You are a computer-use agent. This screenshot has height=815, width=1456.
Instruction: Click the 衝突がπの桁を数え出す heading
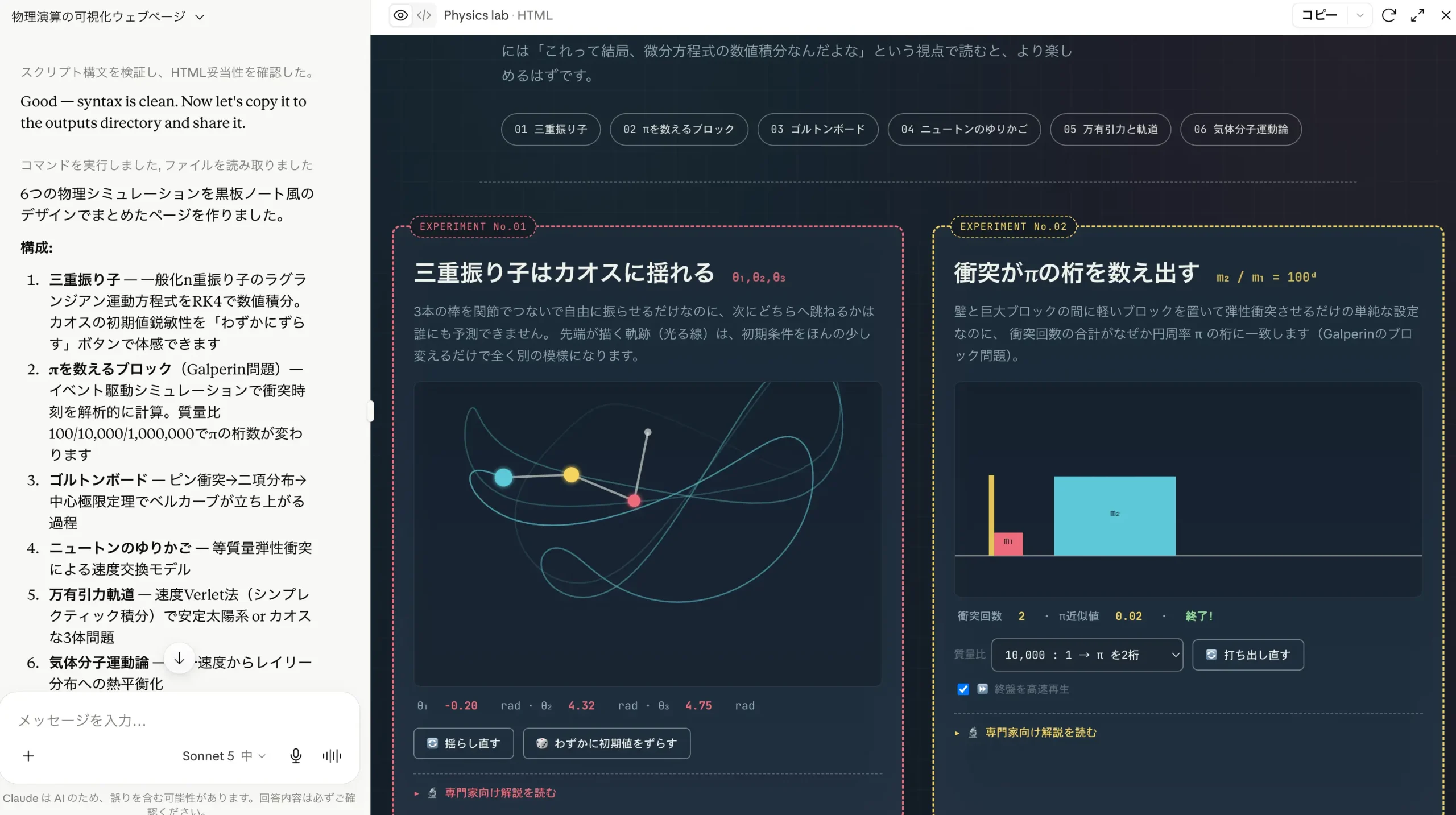(1077, 272)
